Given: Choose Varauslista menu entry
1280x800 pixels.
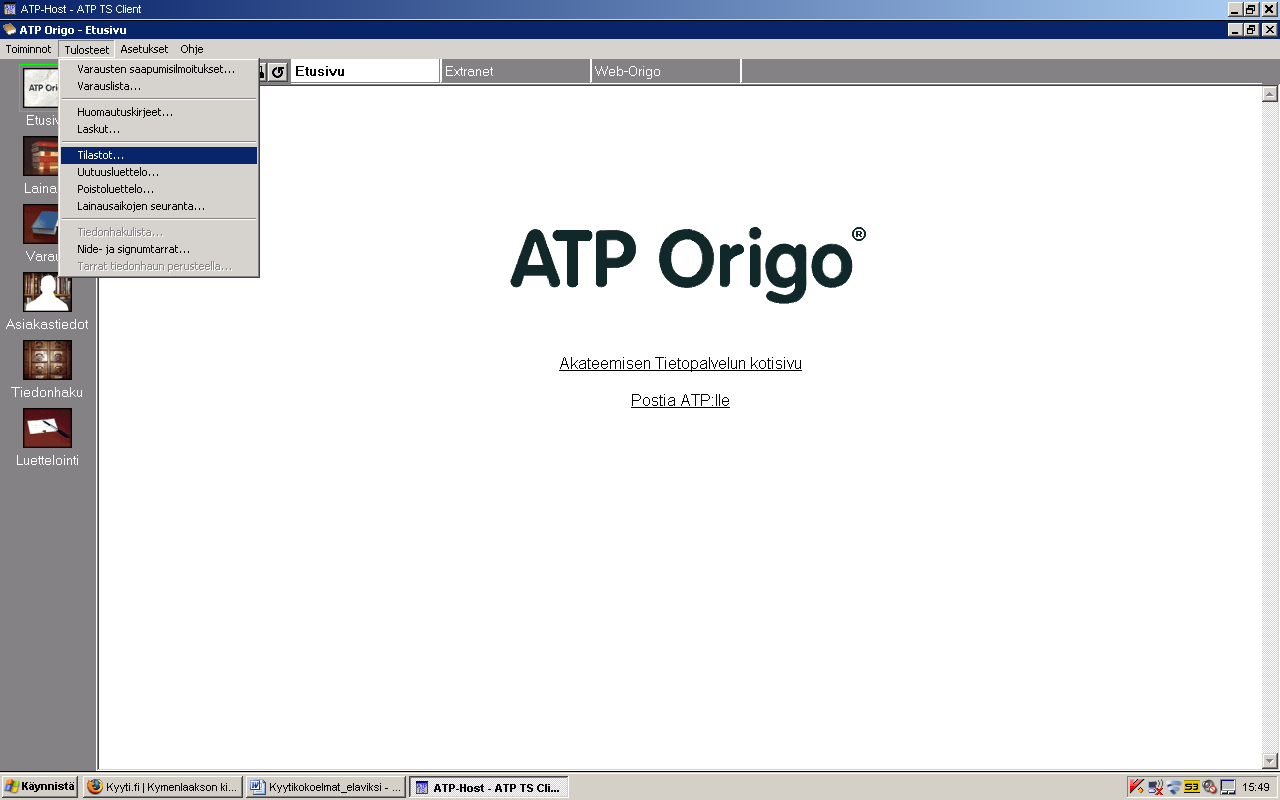Looking at the screenshot, I should (x=159, y=86).
